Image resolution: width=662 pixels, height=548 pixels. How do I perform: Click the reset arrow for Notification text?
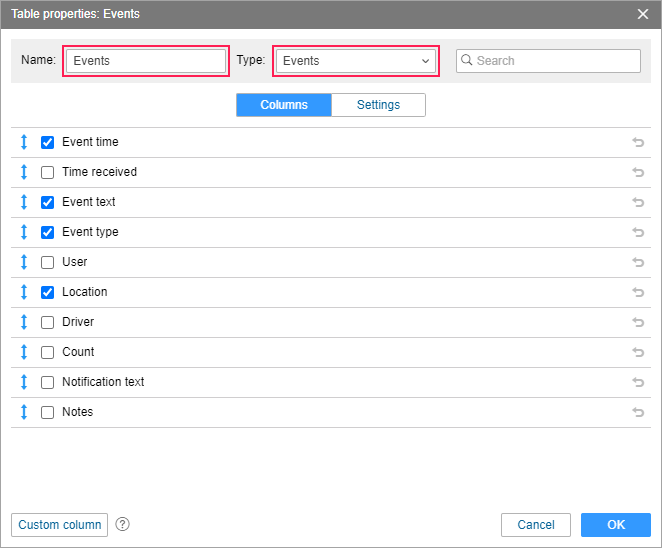[638, 382]
